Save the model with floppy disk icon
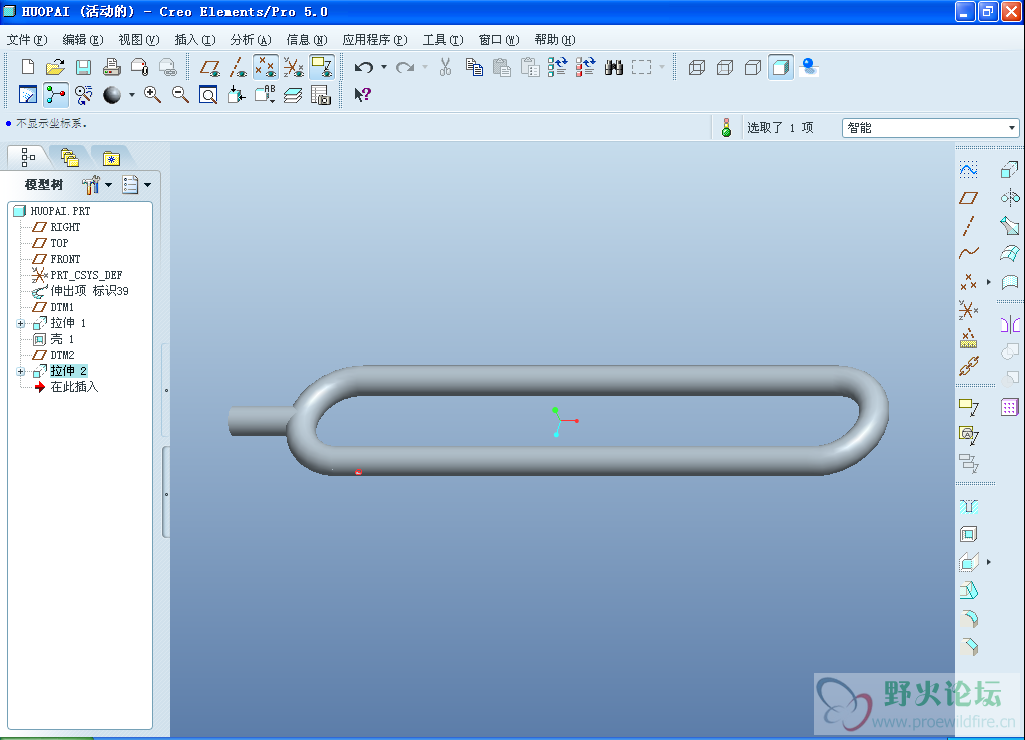 (x=83, y=67)
